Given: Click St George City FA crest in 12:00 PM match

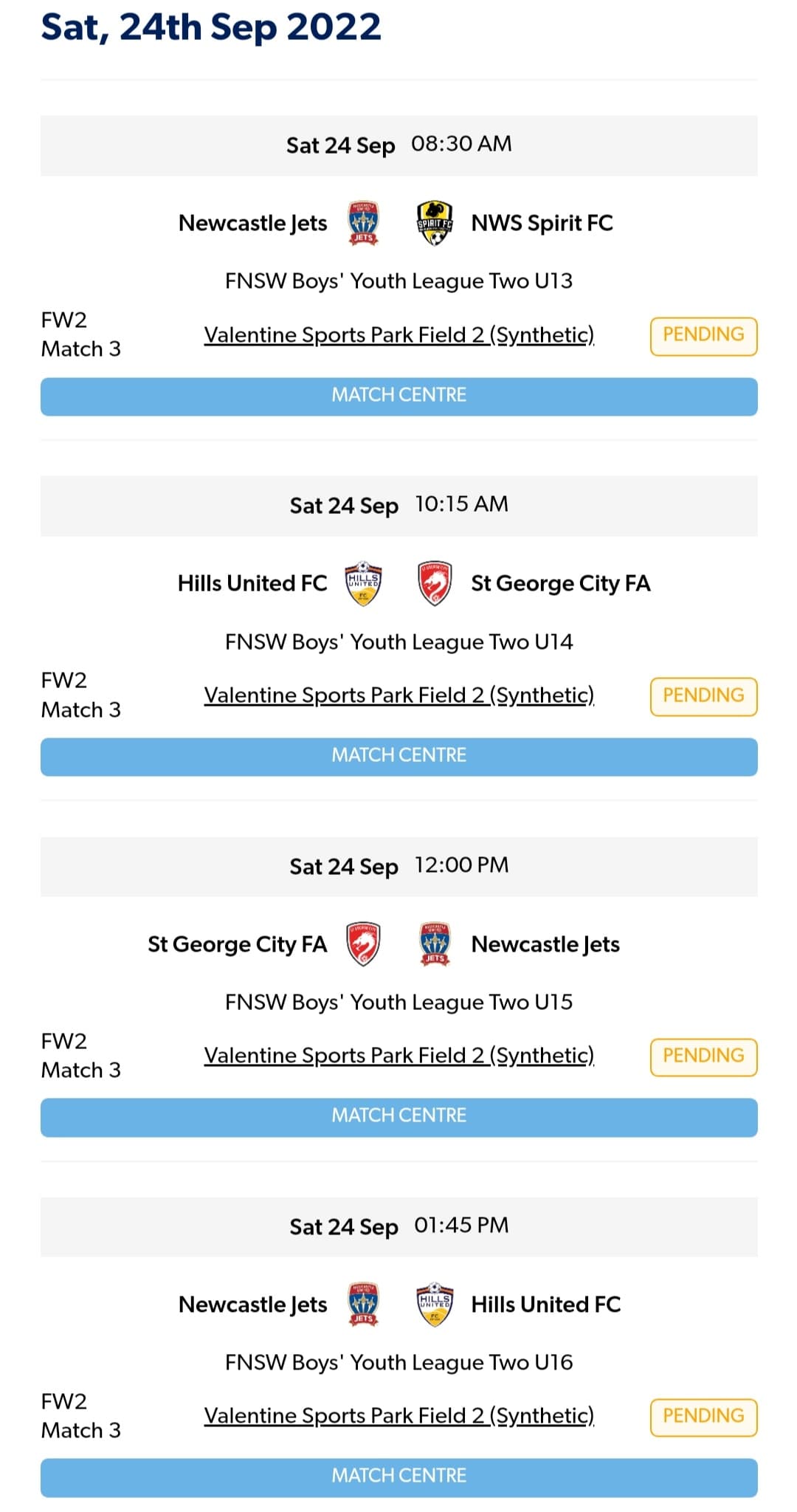Looking at the screenshot, I should click(x=363, y=944).
